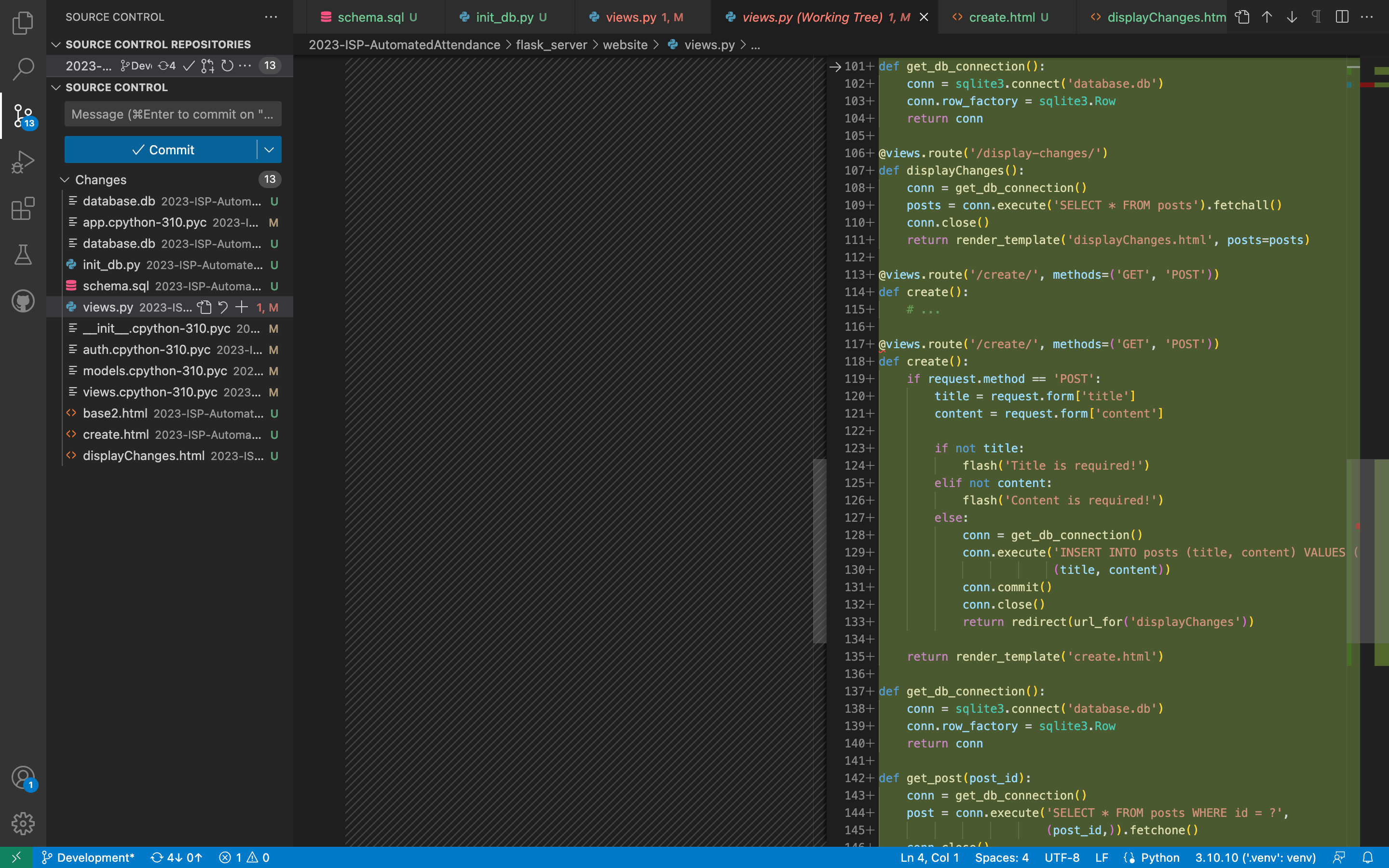Stage changes for views.py with plus icon
1389x868 pixels.
coord(242,307)
